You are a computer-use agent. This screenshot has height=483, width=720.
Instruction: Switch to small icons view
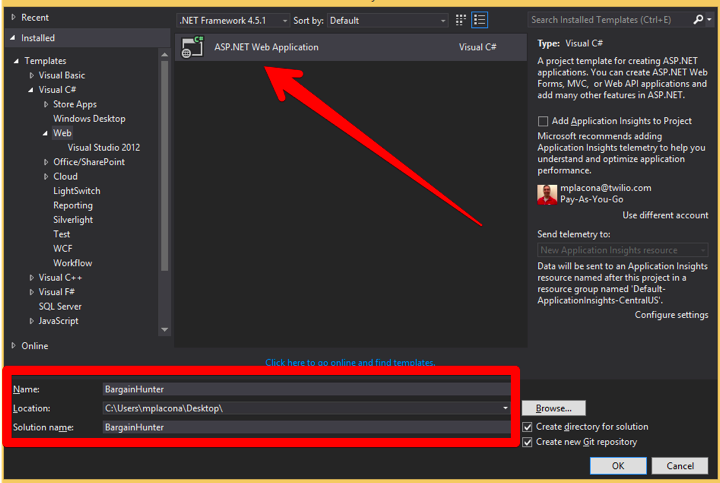(461, 20)
